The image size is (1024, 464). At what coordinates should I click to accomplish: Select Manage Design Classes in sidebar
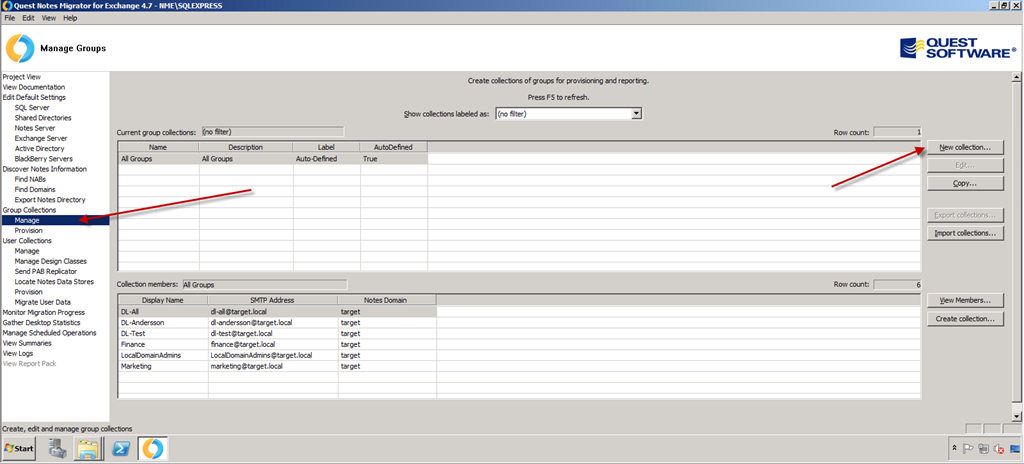pos(50,261)
